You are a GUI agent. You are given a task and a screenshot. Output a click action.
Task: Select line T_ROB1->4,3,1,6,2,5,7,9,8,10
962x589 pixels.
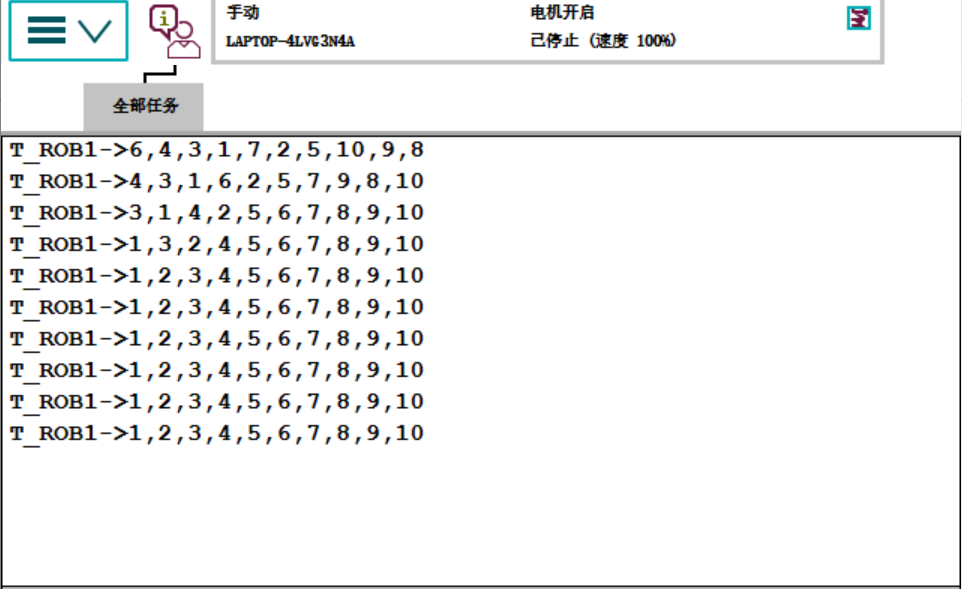[x=217, y=182]
